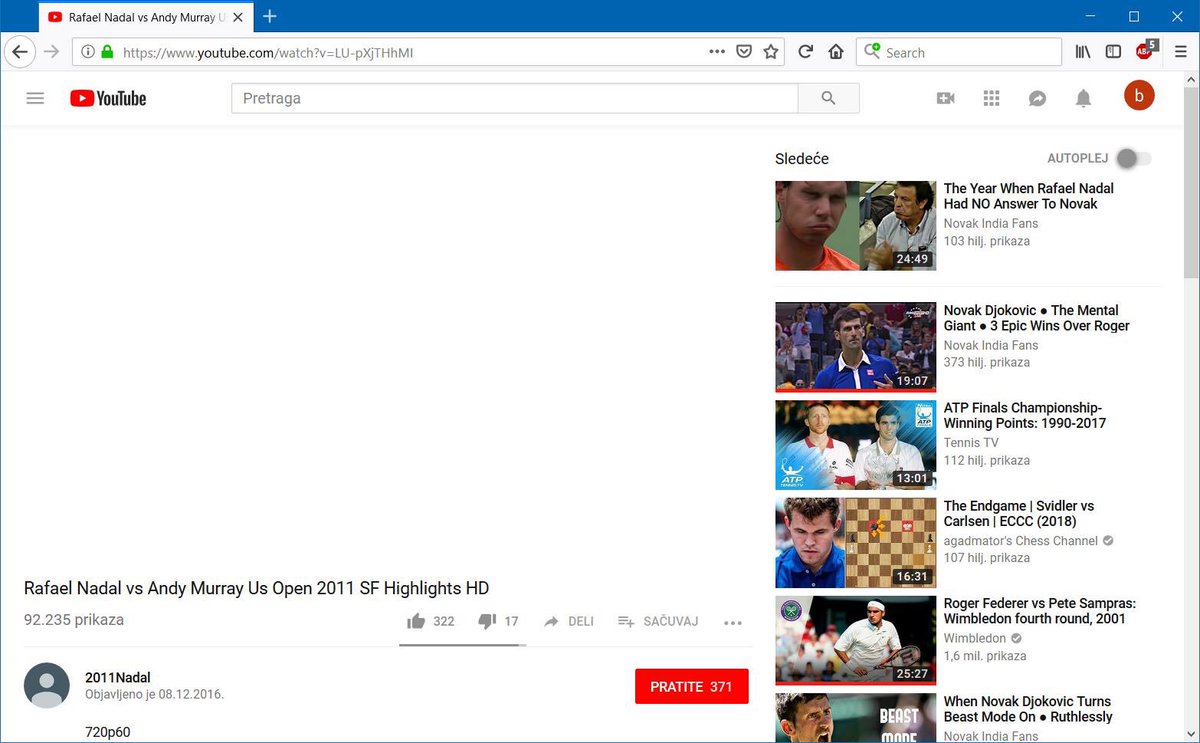1200x743 pixels.
Task: Go to the YouTube home logo
Action: pyautogui.click(x=108, y=98)
